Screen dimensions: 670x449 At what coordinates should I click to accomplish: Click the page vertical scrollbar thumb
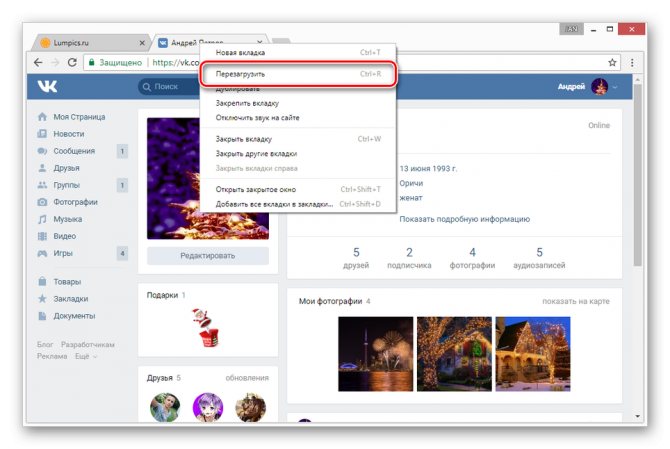coord(637,175)
